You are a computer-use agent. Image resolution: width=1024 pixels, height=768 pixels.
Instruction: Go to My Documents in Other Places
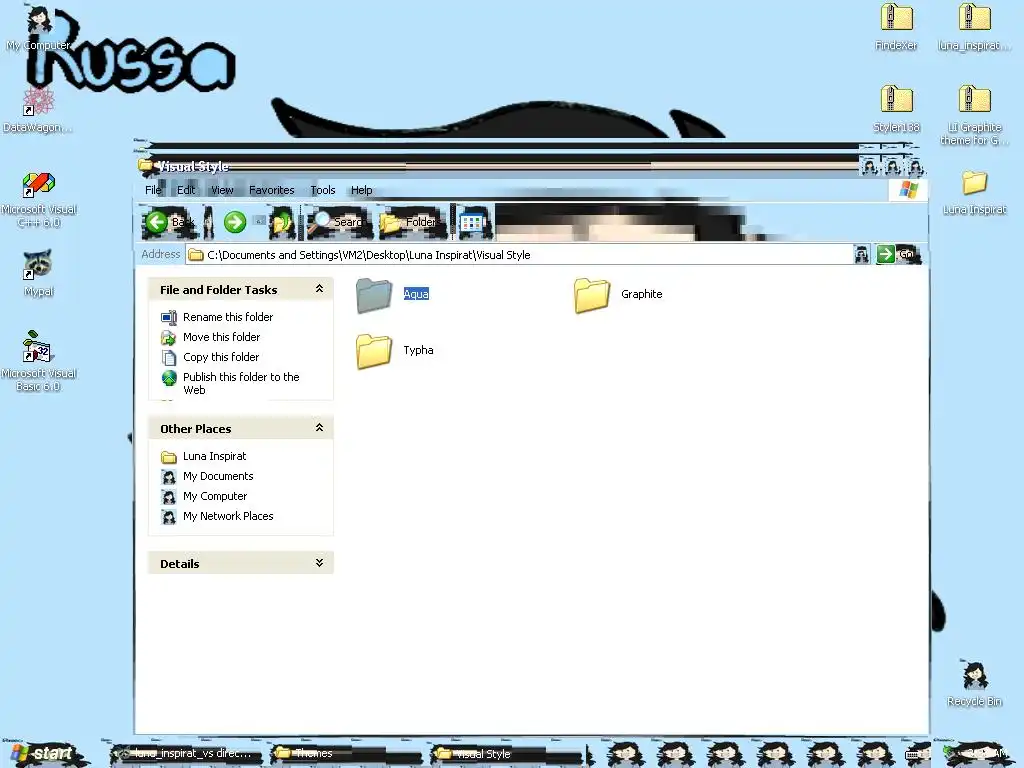point(218,476)
